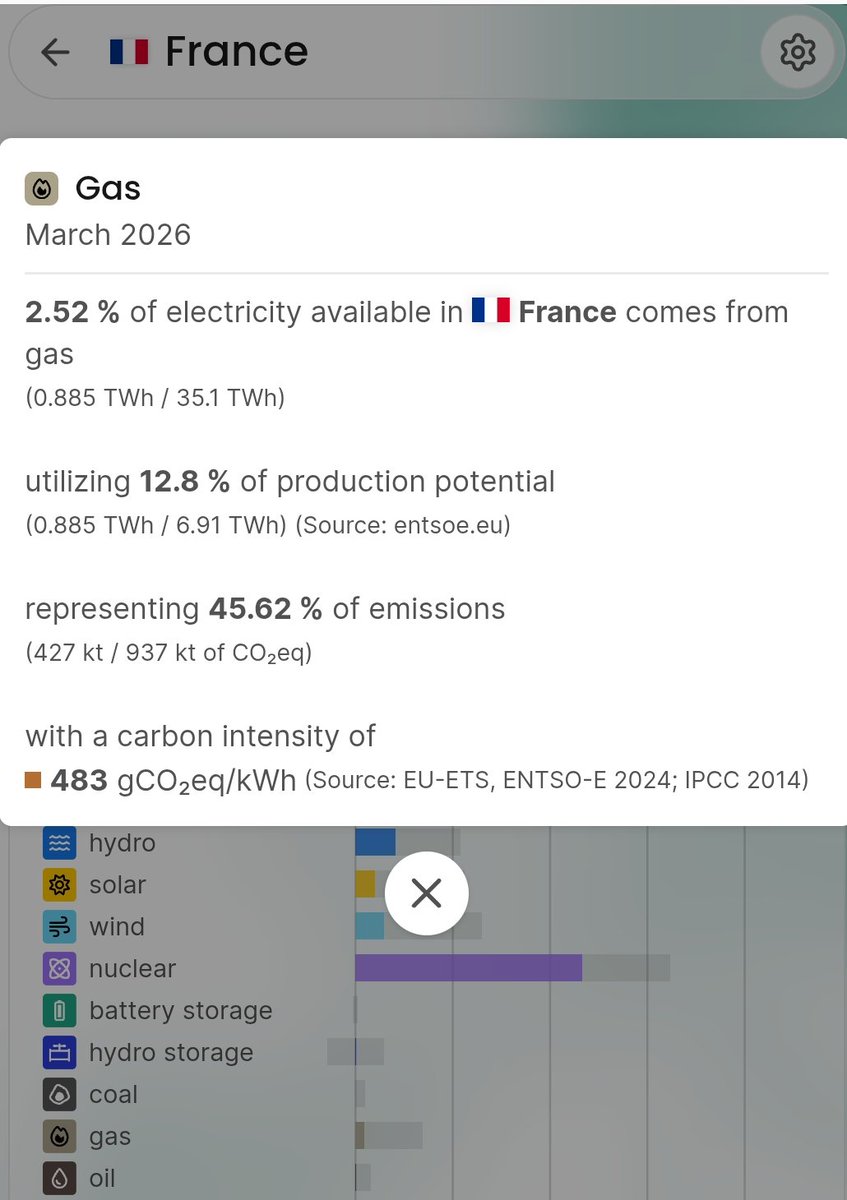Click the purple nuclear production bar
Screen dimensions: 847x1200
coord(468,968)
